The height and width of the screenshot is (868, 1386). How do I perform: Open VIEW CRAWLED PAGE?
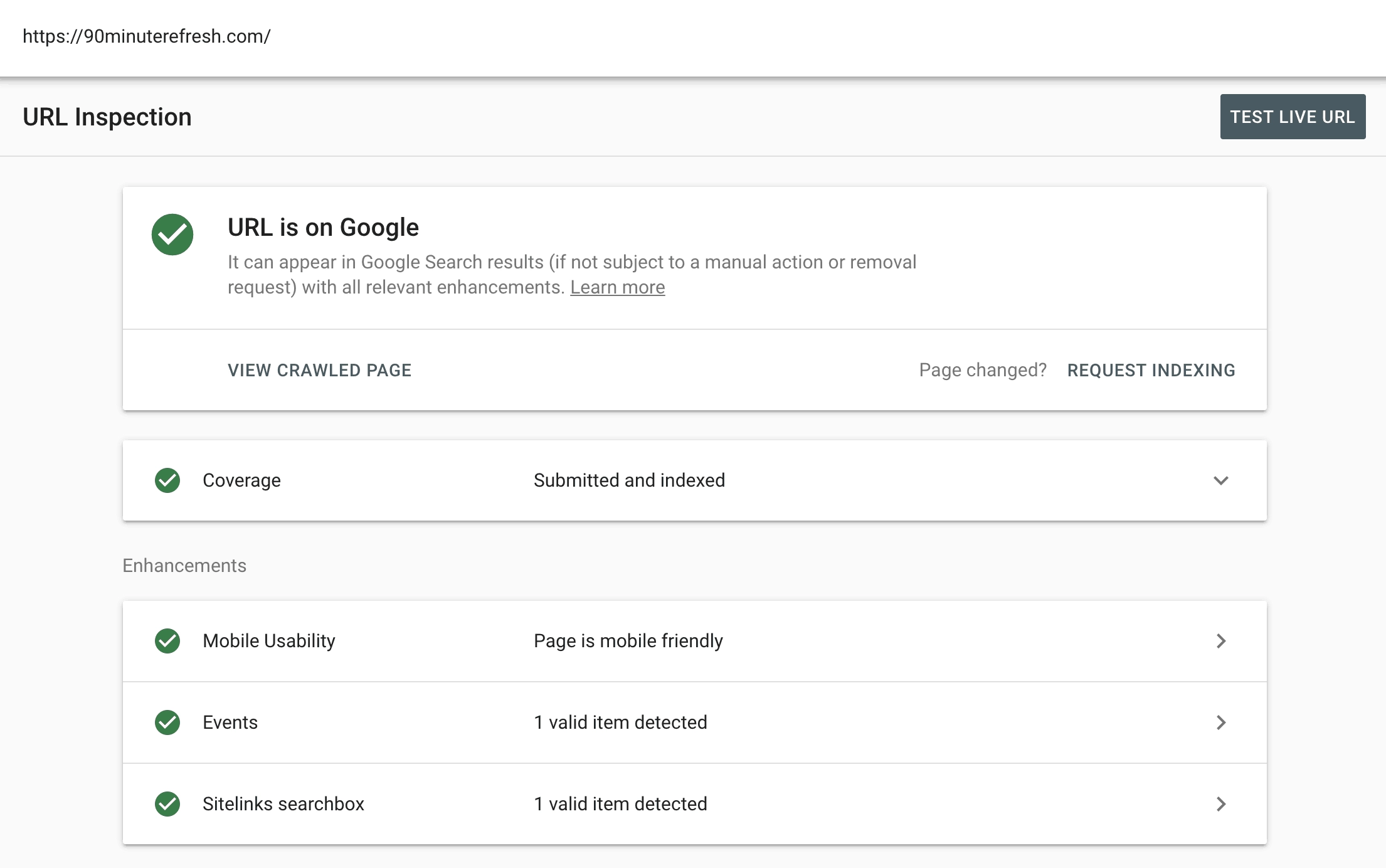click(x=319, y=370)
